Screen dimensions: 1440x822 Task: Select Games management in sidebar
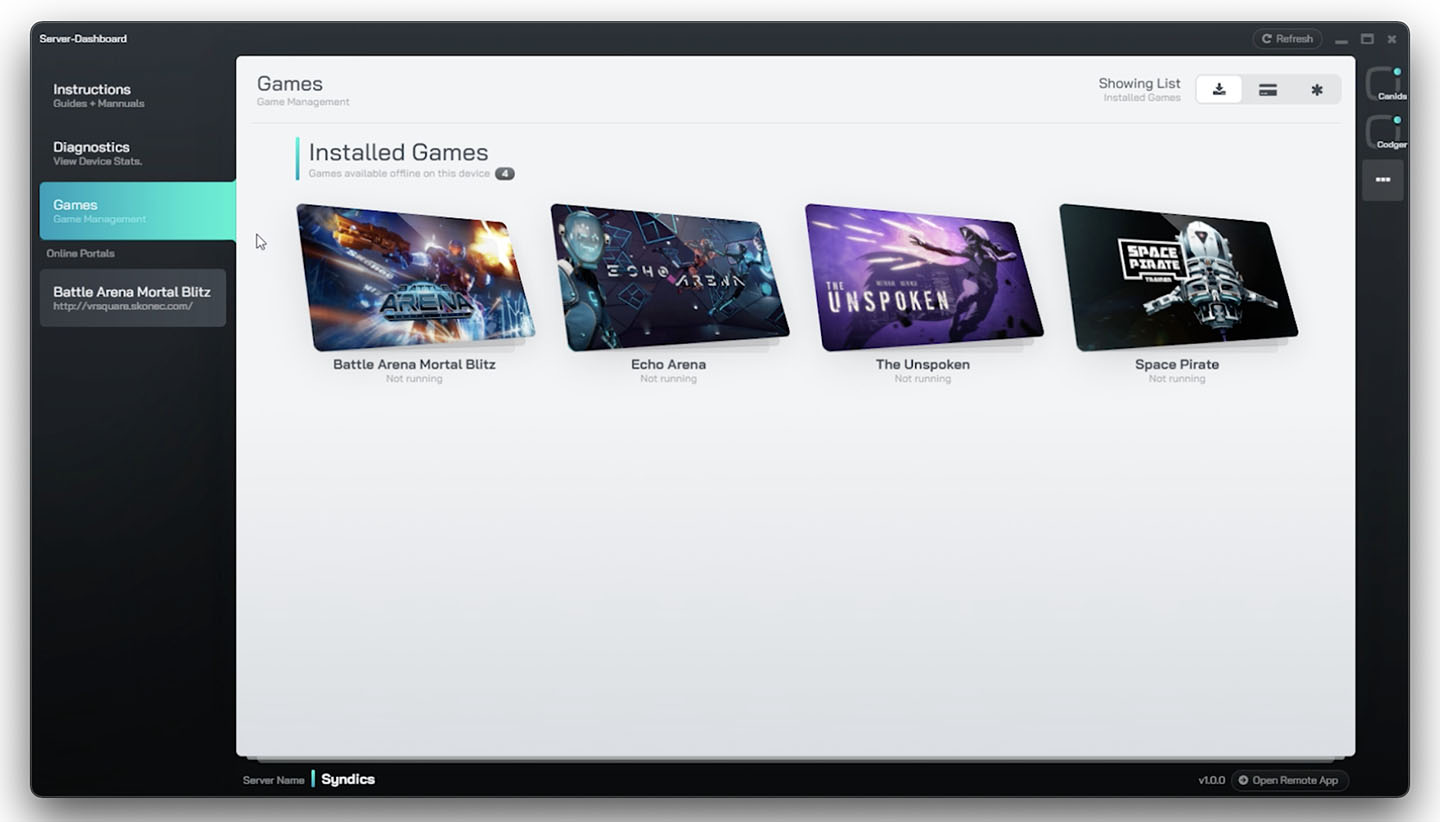137,211
